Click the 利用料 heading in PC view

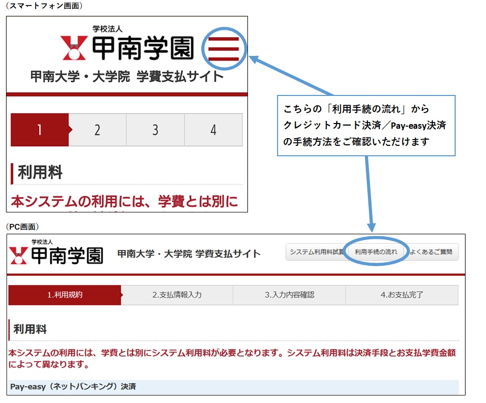click(30, 329)
